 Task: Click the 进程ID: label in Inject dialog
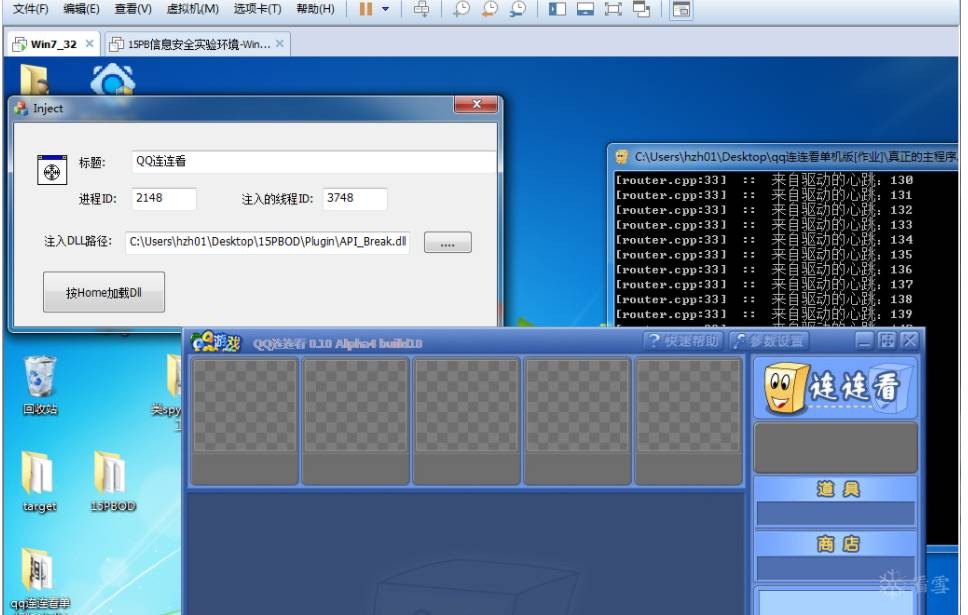[x=98, y=199]
